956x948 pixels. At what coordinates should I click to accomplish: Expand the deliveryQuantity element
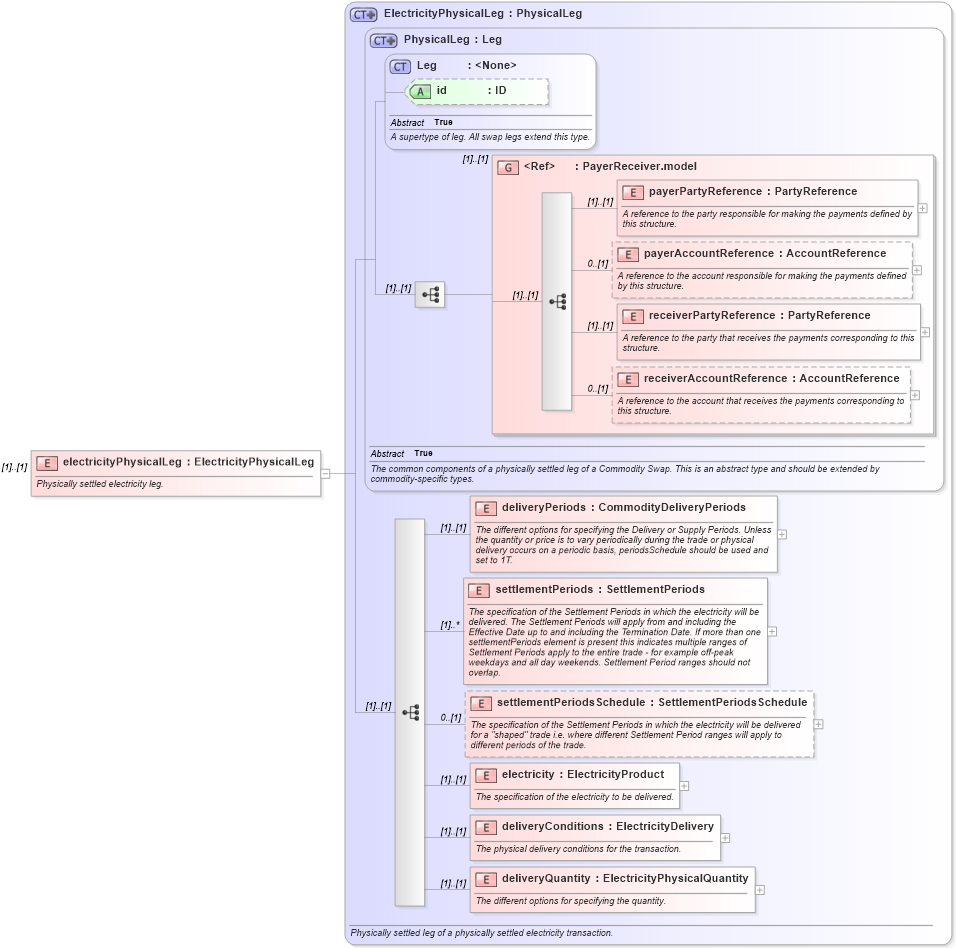(760, 890)
